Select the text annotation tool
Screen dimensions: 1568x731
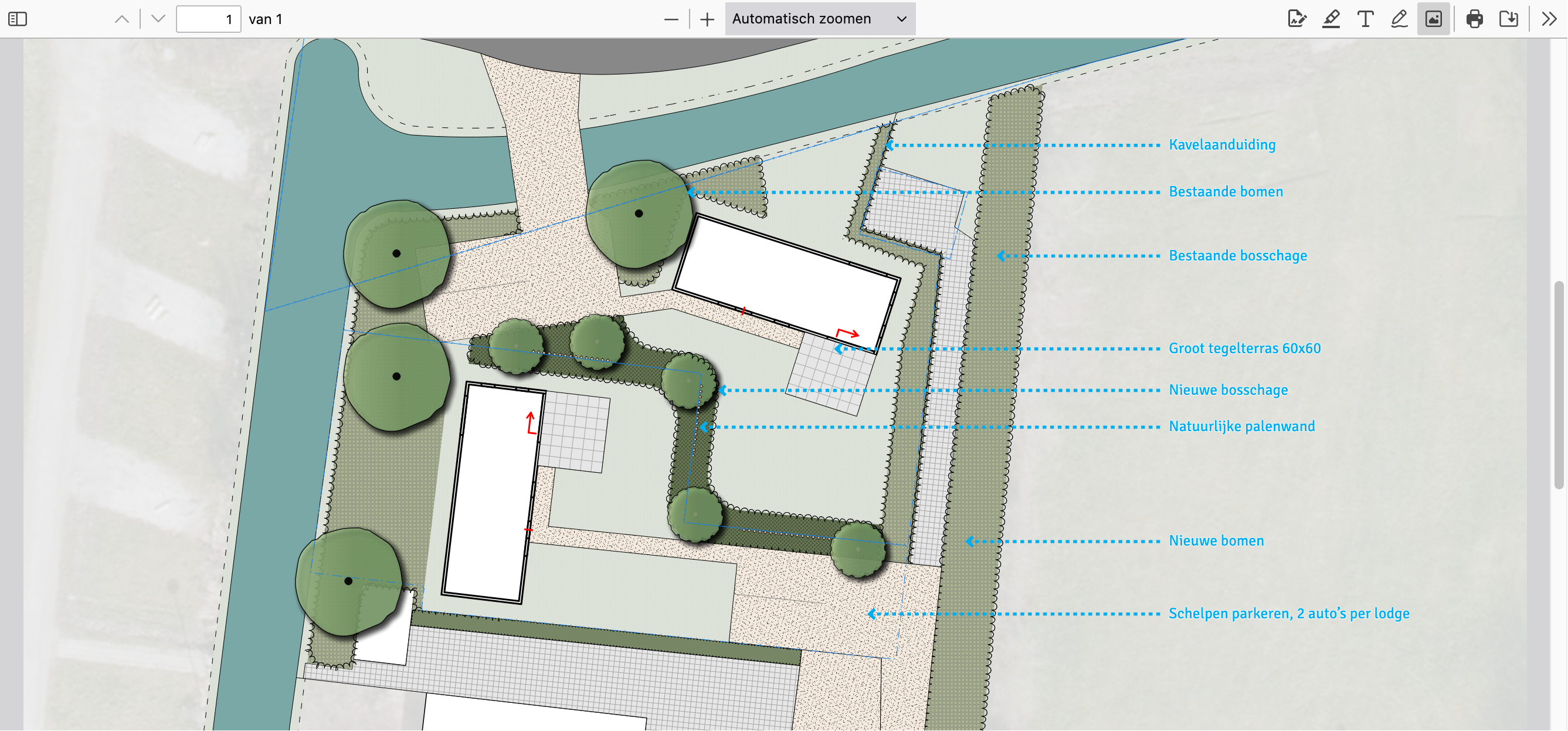pyautogui.click(x=1365, y=19)
